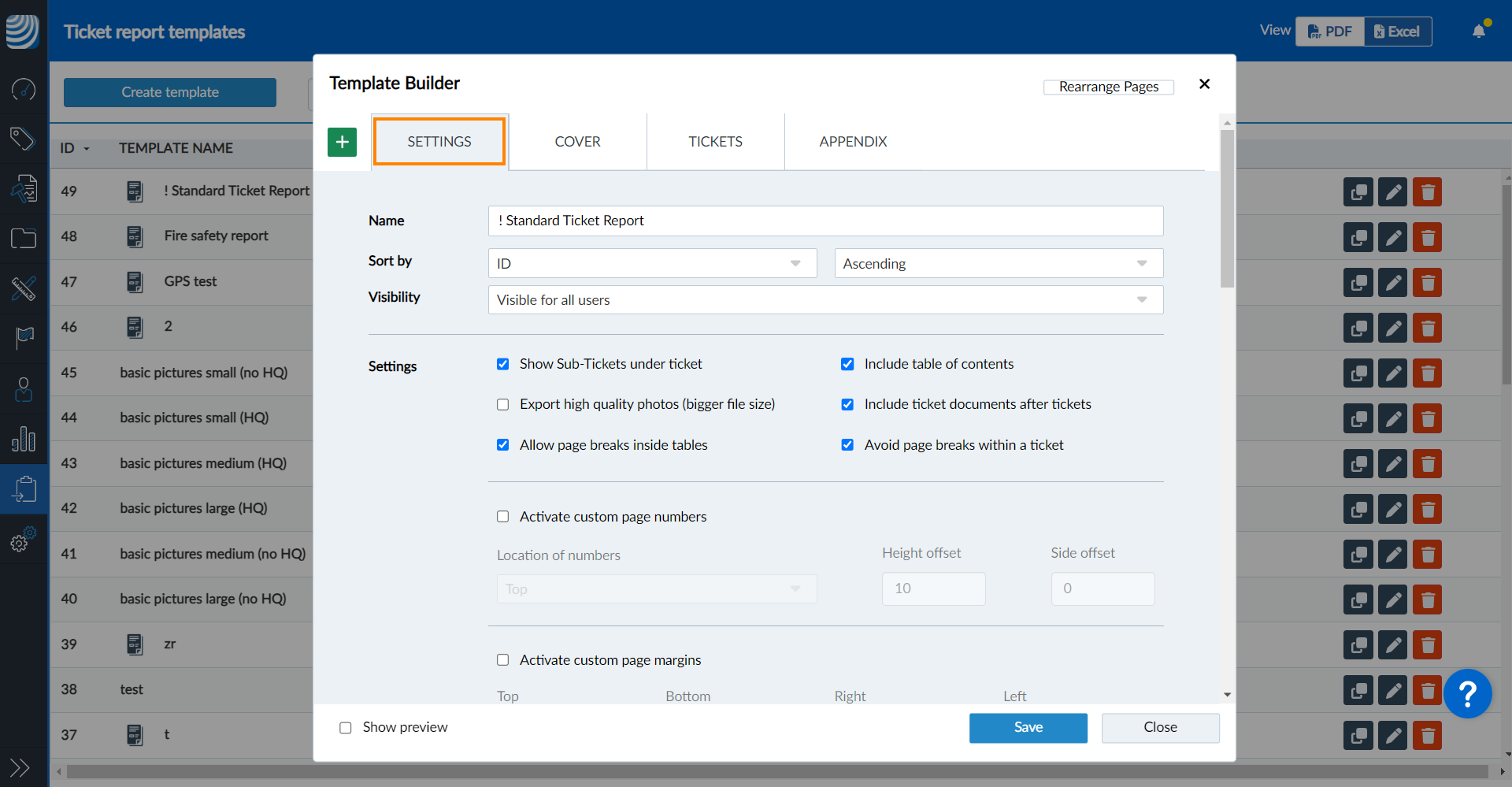Open the dashboard gauge icon in sidebar
This screenshot has width=1512, height=787.
pyautogui.click(x=24, y=89)
